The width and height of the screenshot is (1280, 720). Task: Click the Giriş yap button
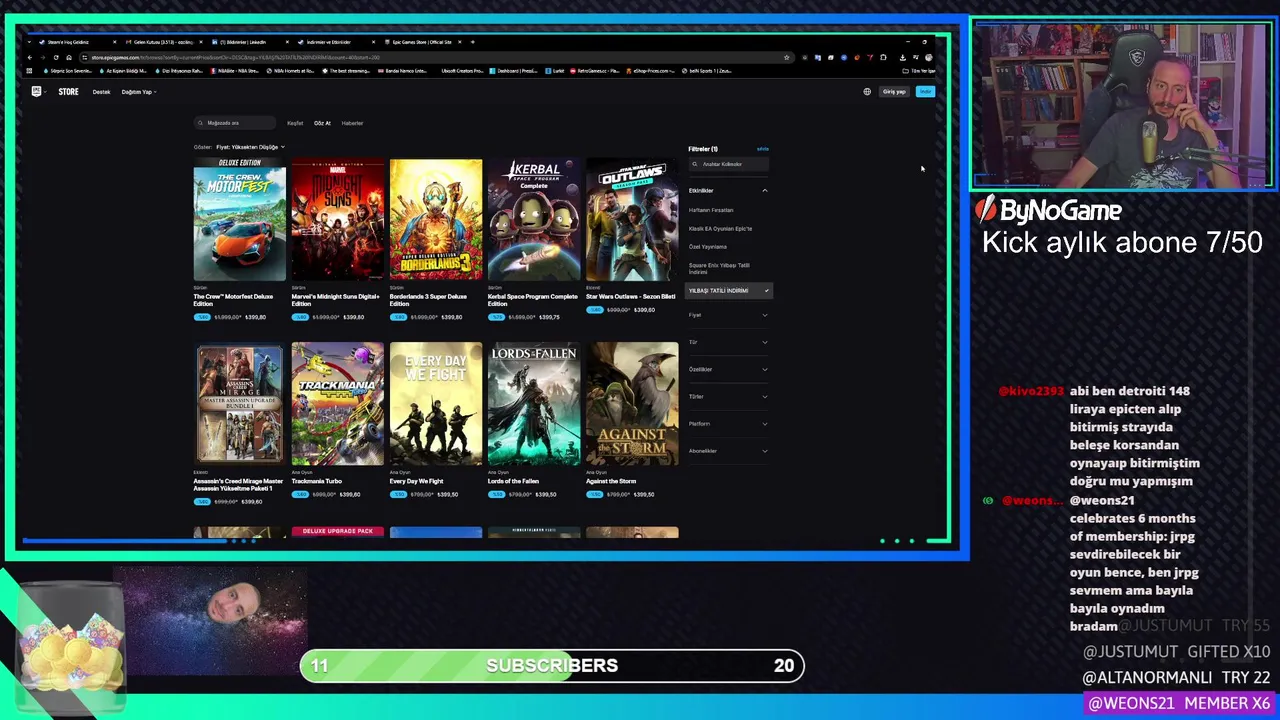pyautogui.click(x=894, y=91)
